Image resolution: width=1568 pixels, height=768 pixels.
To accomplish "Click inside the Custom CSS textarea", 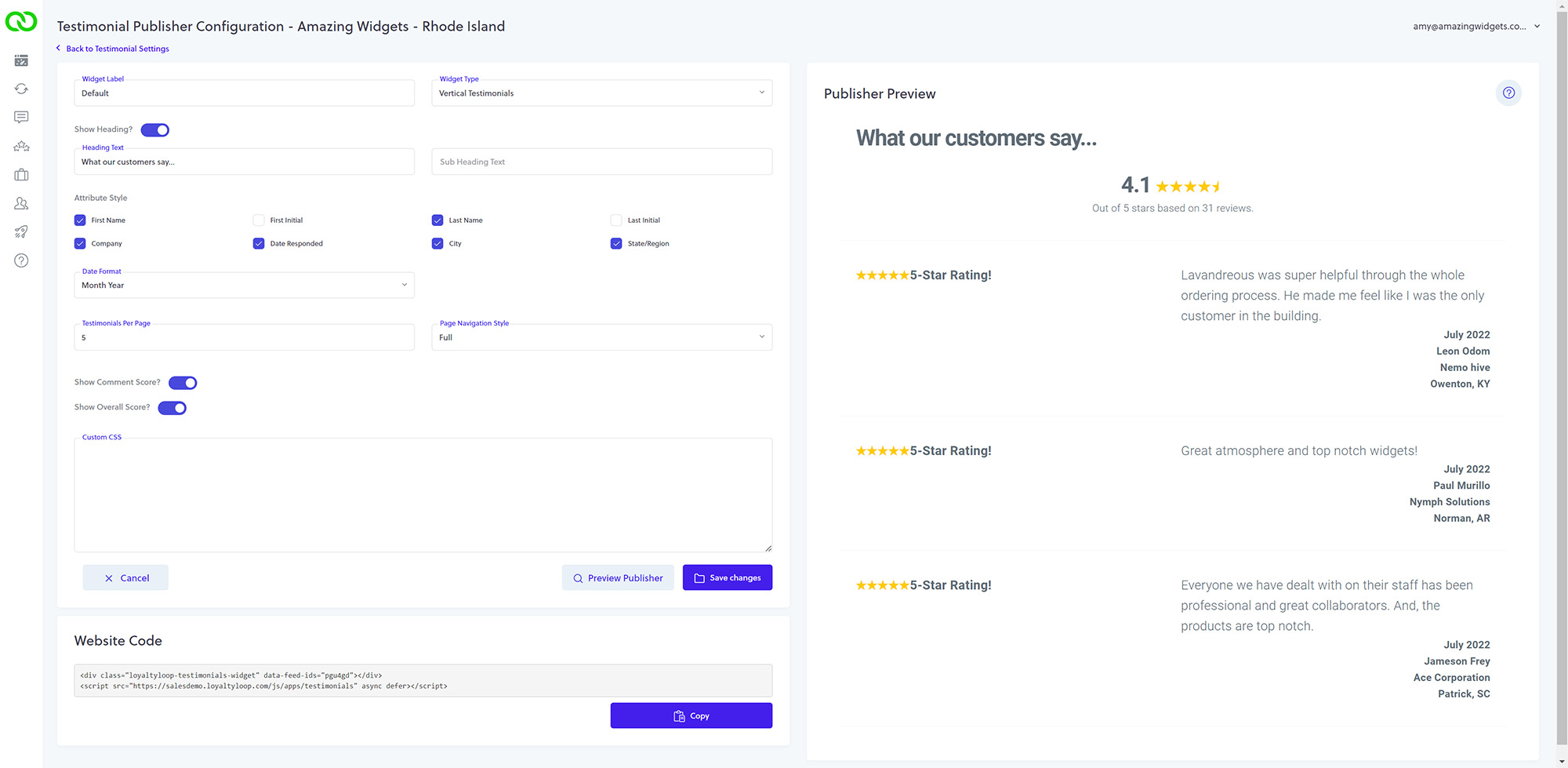I will coord(423,495).
